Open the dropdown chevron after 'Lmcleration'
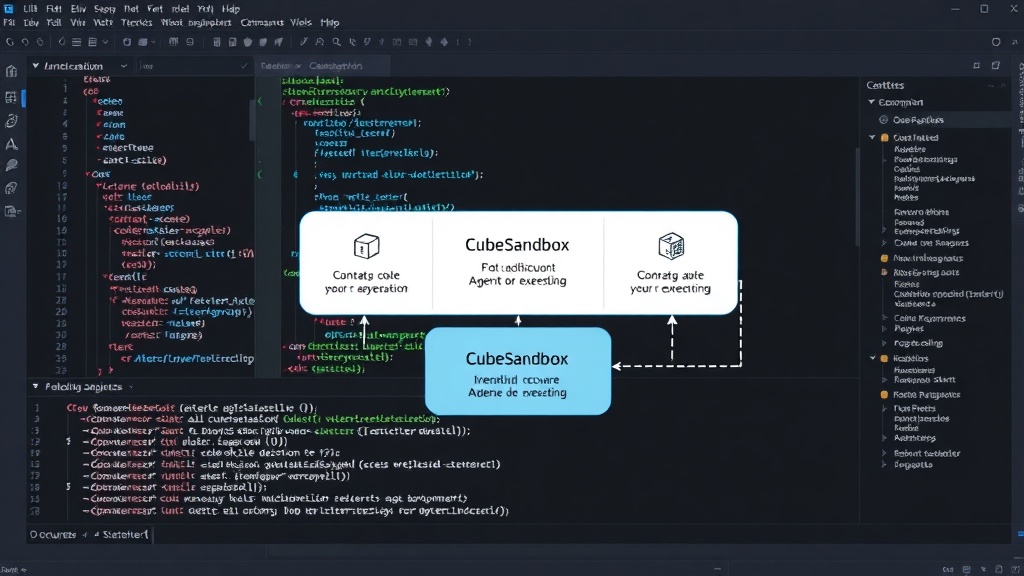 pyautogui.click(x=123, y=66)
